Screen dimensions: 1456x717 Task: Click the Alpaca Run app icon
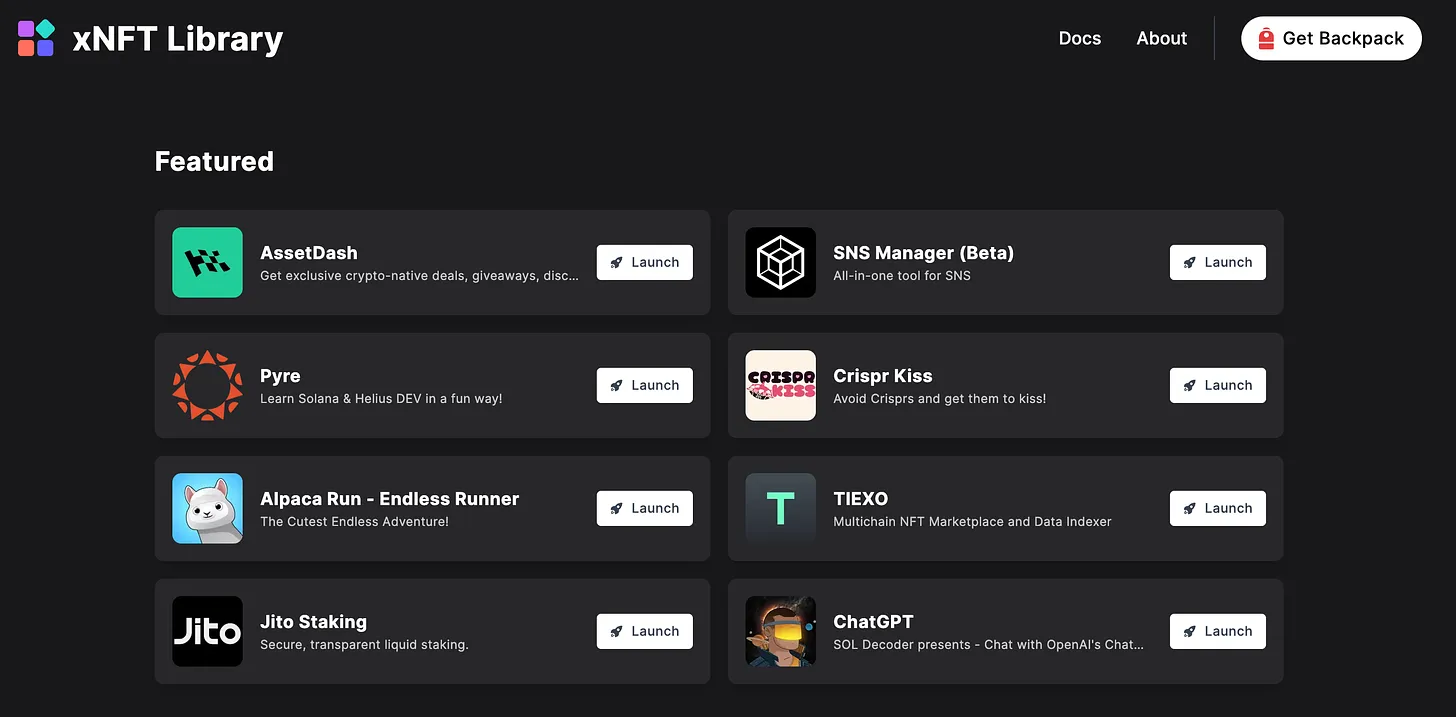207,508
